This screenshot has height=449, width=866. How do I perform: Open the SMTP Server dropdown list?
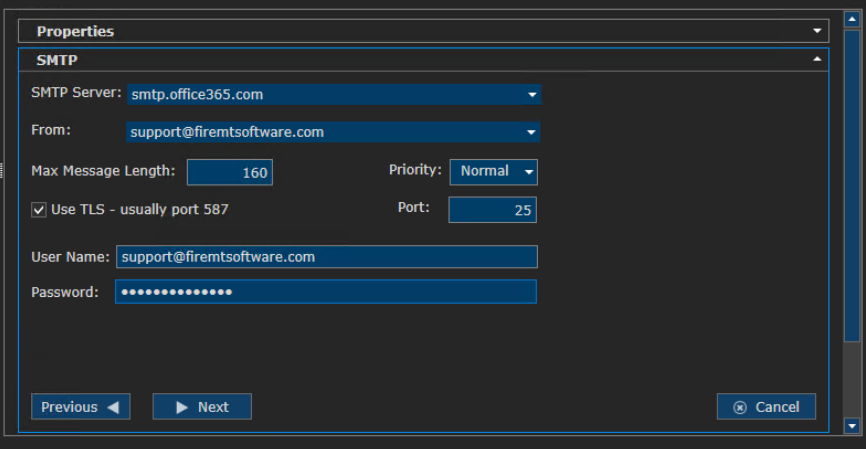pos(532,94)
